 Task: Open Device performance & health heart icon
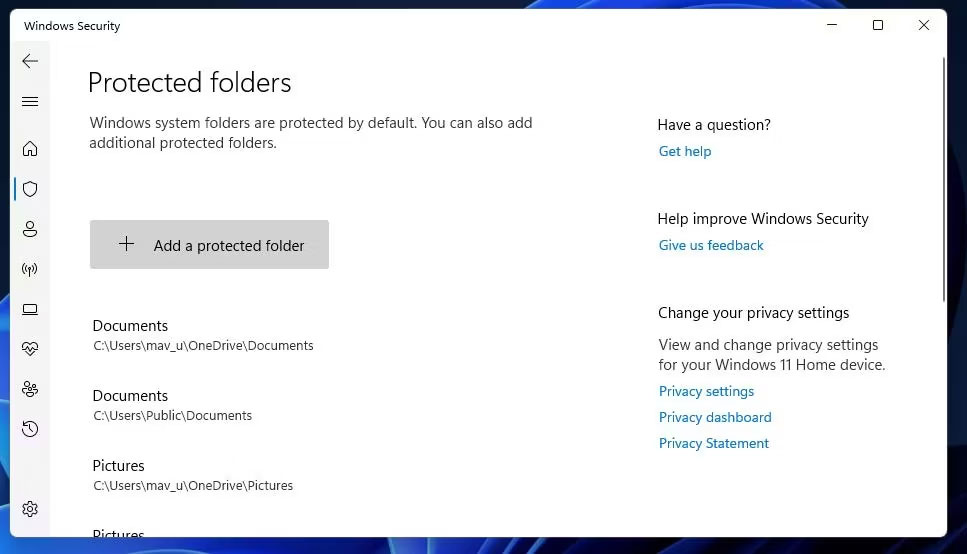(x=30, y=349)
